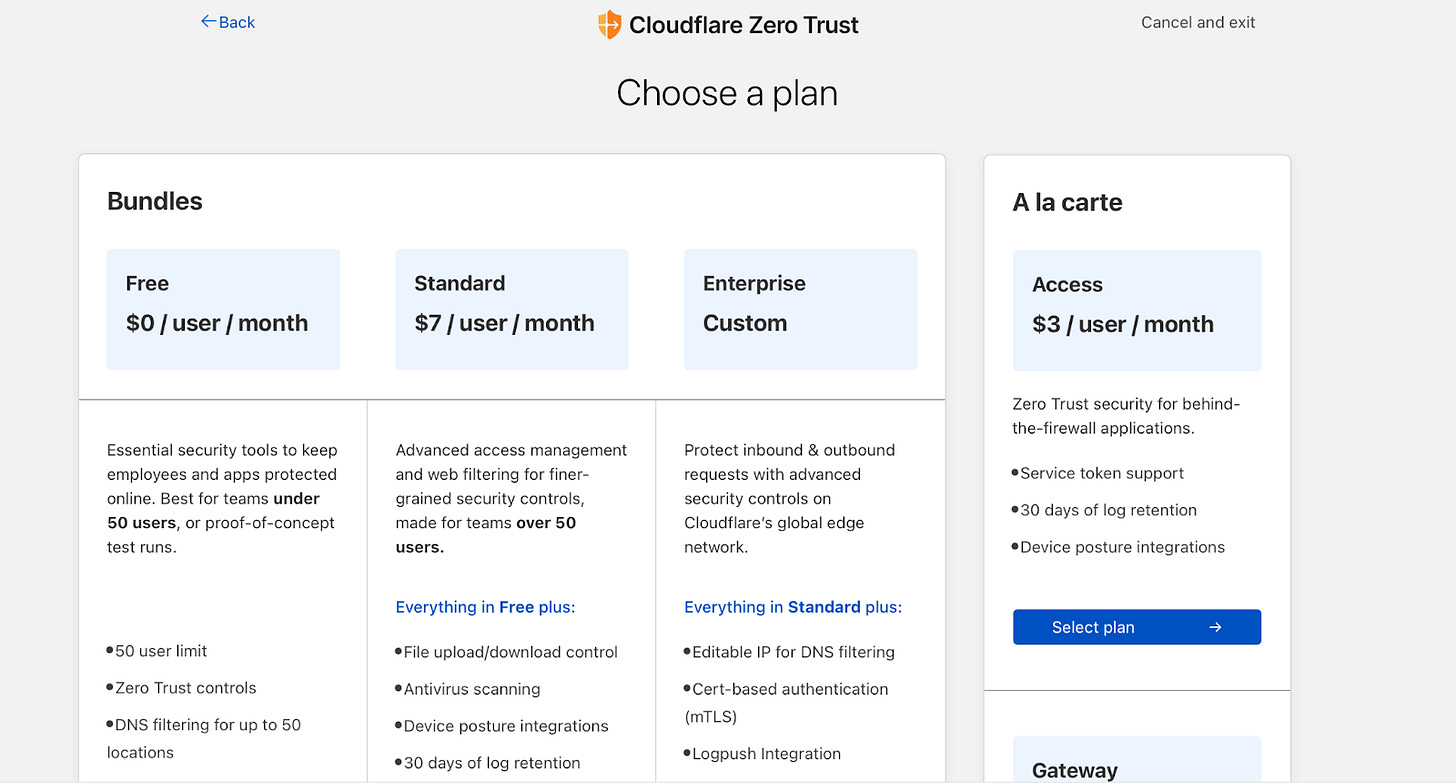Select the Free plan card

222,309
